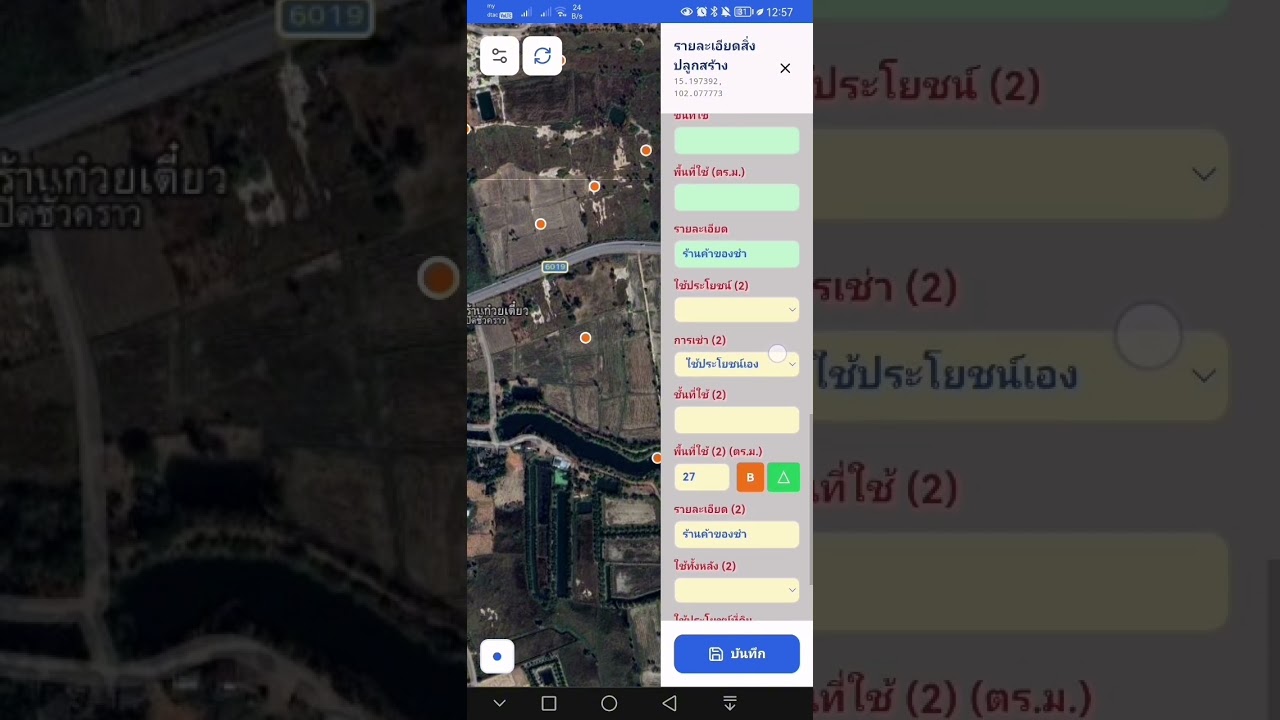
Task: Tap the down chevron in navigation bar
Action: pos(499,704)
